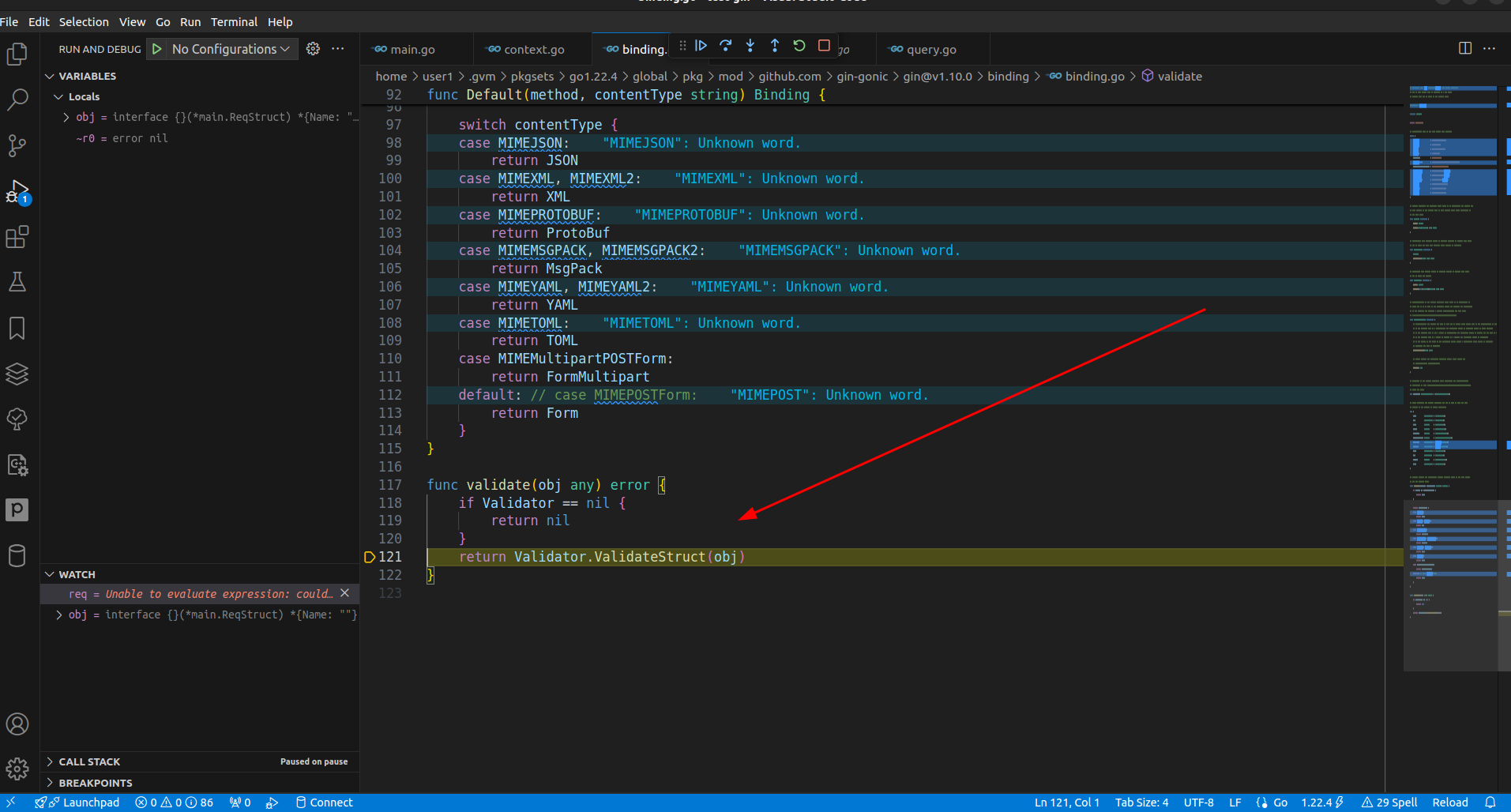Restart the debug session
1511x812 pixels.
[x=799, y=46]
